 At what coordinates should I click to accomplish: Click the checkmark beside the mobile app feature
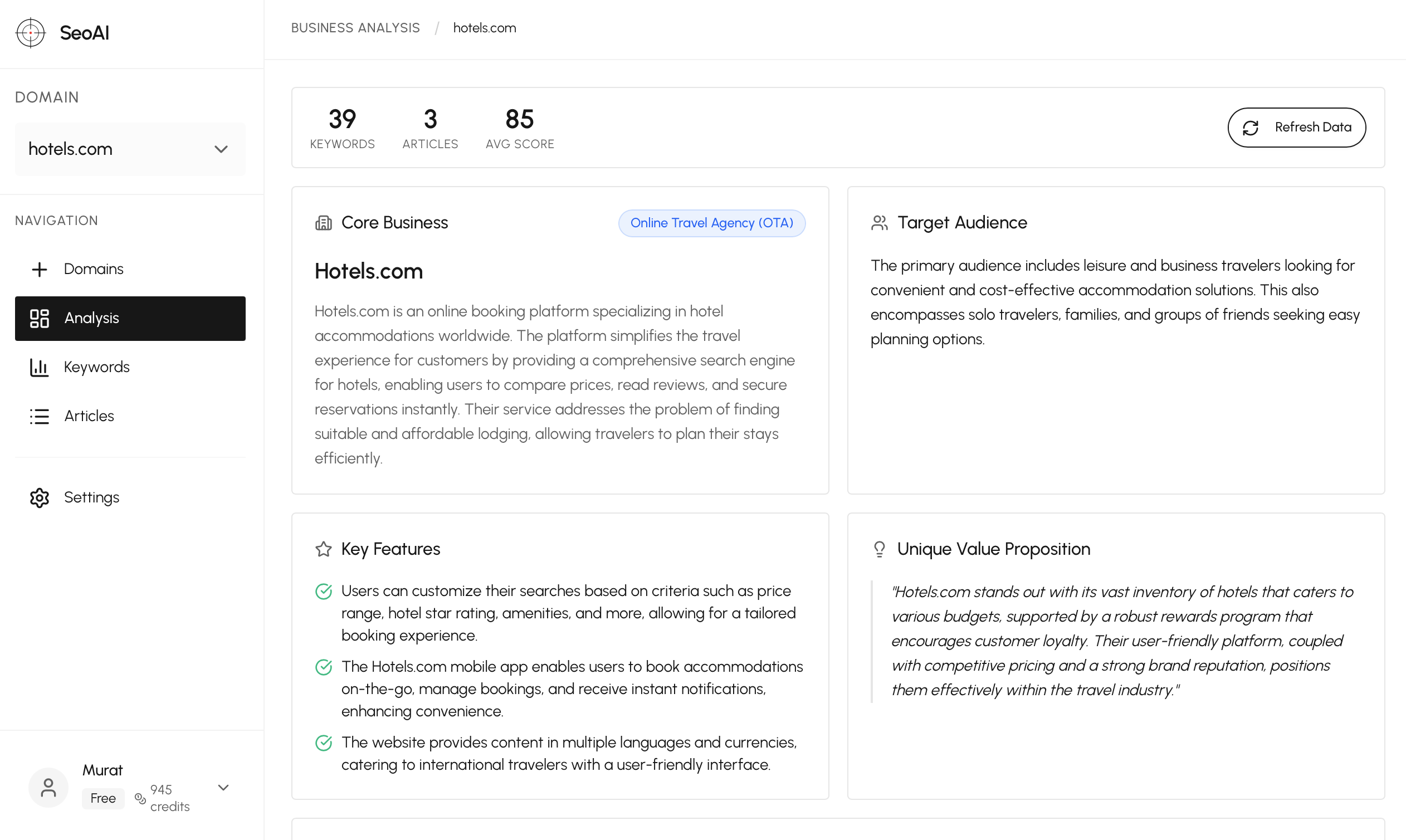point(323,667)
